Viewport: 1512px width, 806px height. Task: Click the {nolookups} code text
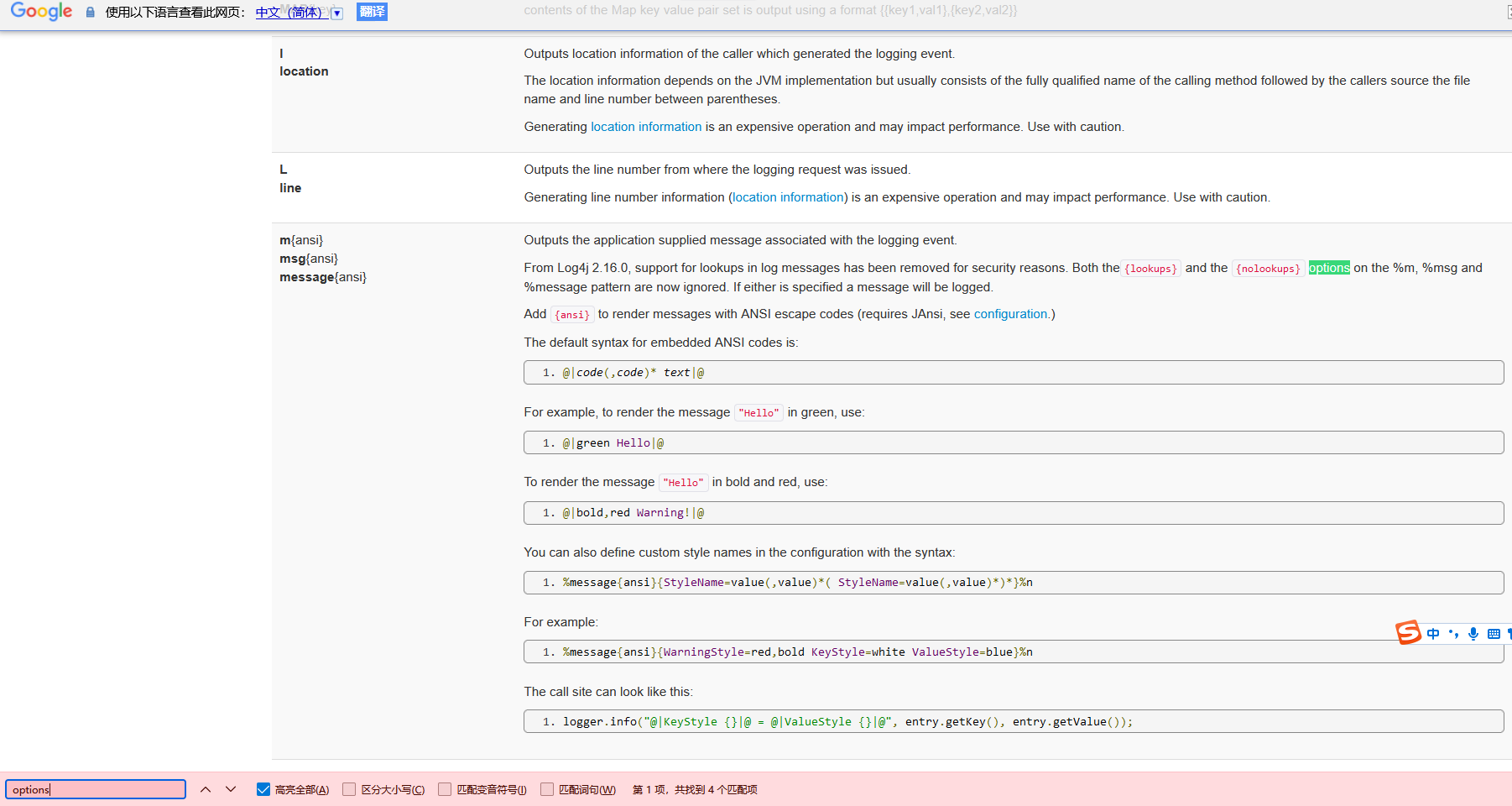point(1268,269)
